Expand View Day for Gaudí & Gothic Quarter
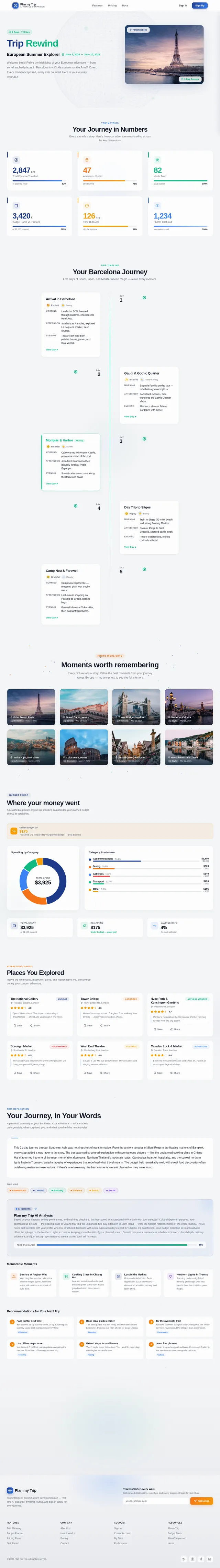Image resolution: width=220 pixels, height=1568 pixels. coord(130,416)
